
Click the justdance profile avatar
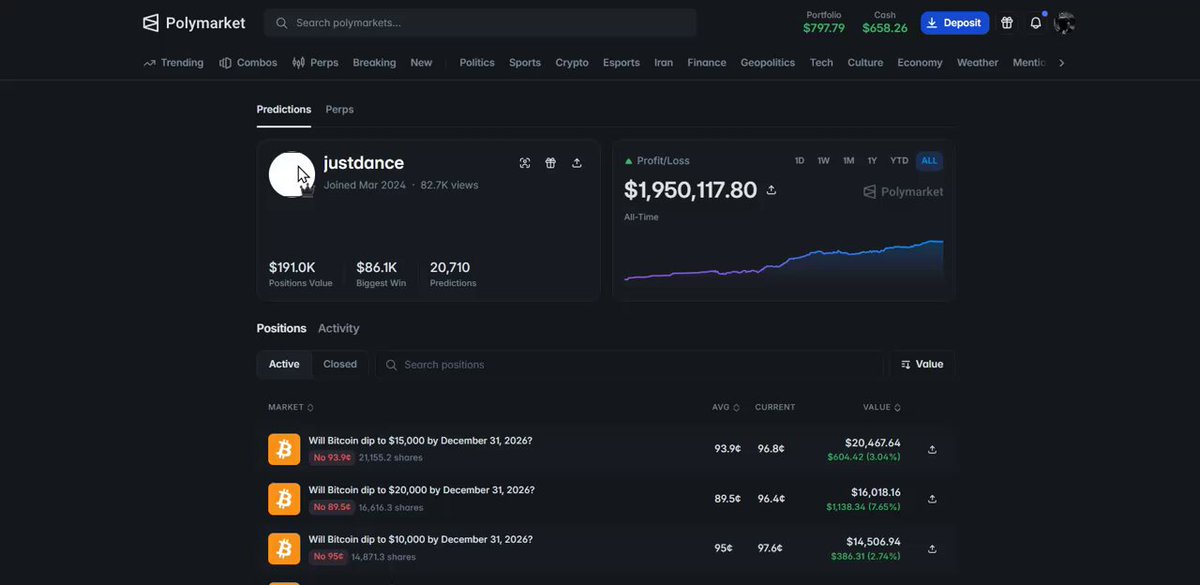pyautogui.click(x=292, y=174)
